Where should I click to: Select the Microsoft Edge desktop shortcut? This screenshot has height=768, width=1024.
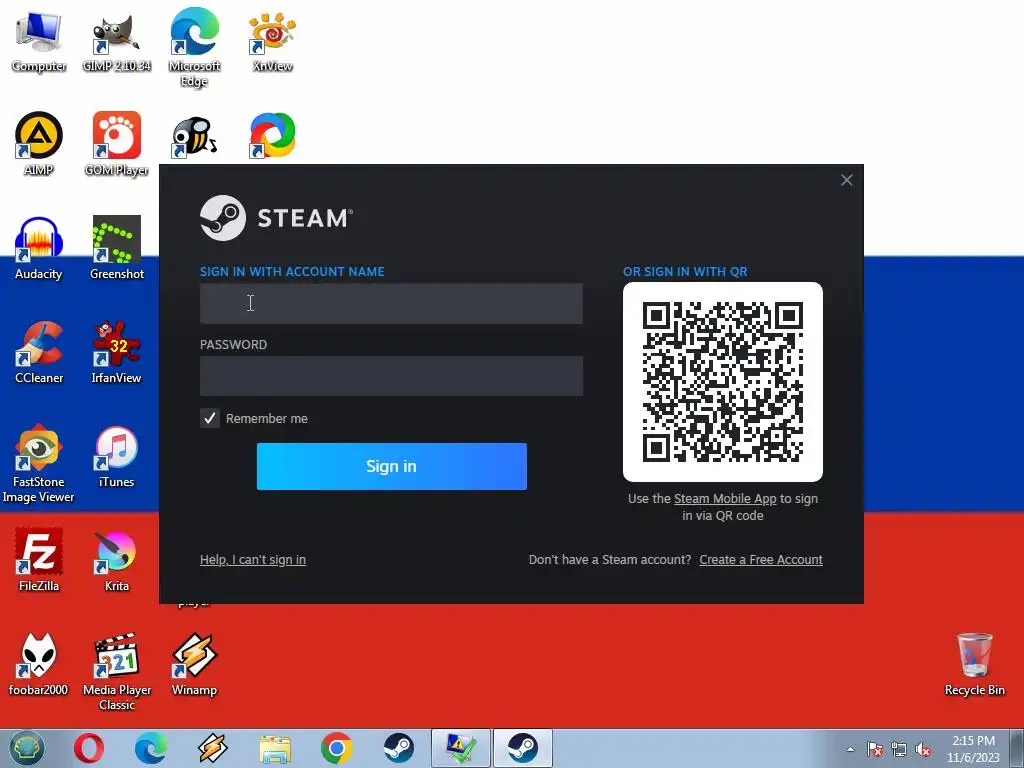[x=194, y=47]
